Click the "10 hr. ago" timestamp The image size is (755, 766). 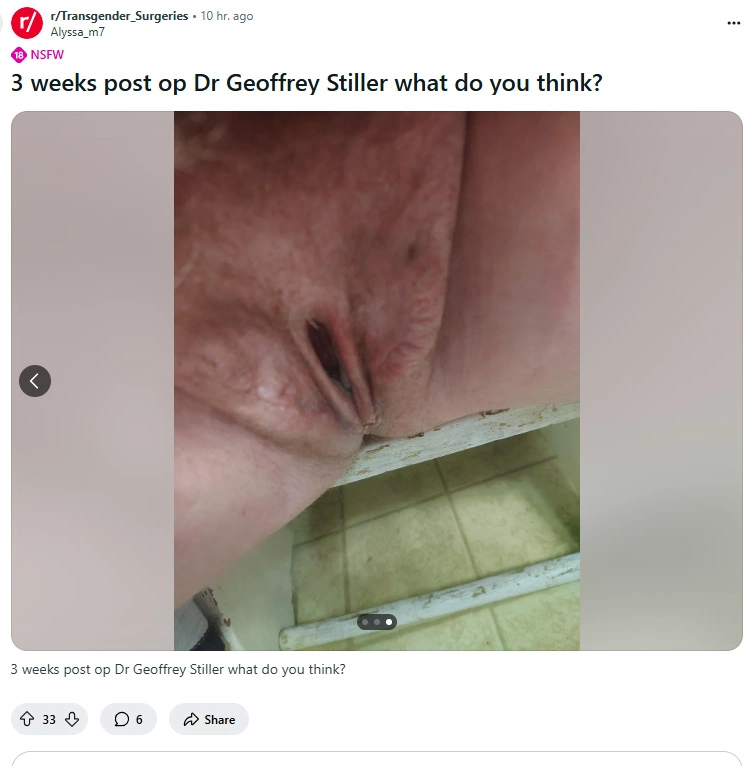pyautogui.click(x=227, y=16)
